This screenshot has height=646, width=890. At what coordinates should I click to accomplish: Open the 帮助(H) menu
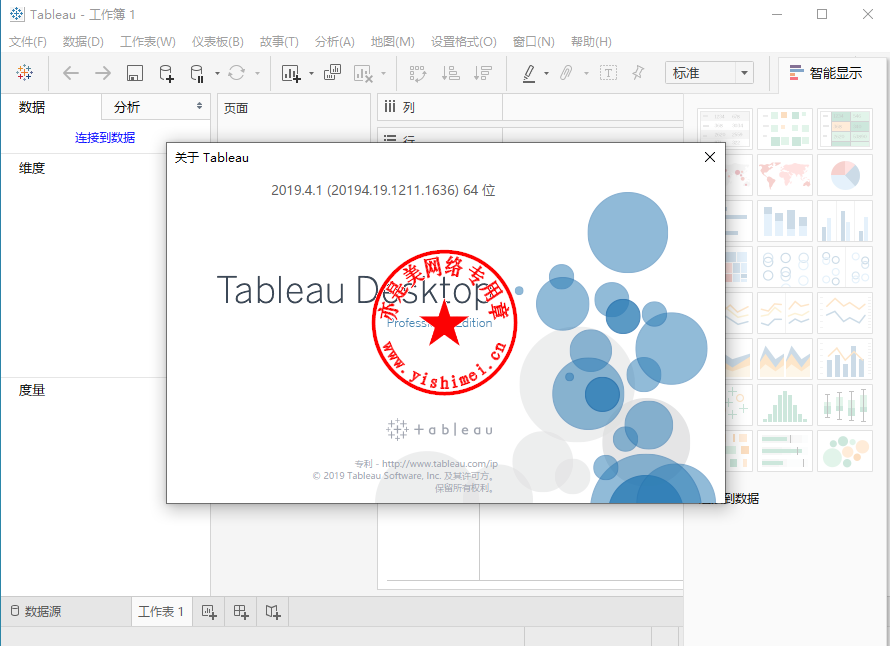tap(591, 41)
